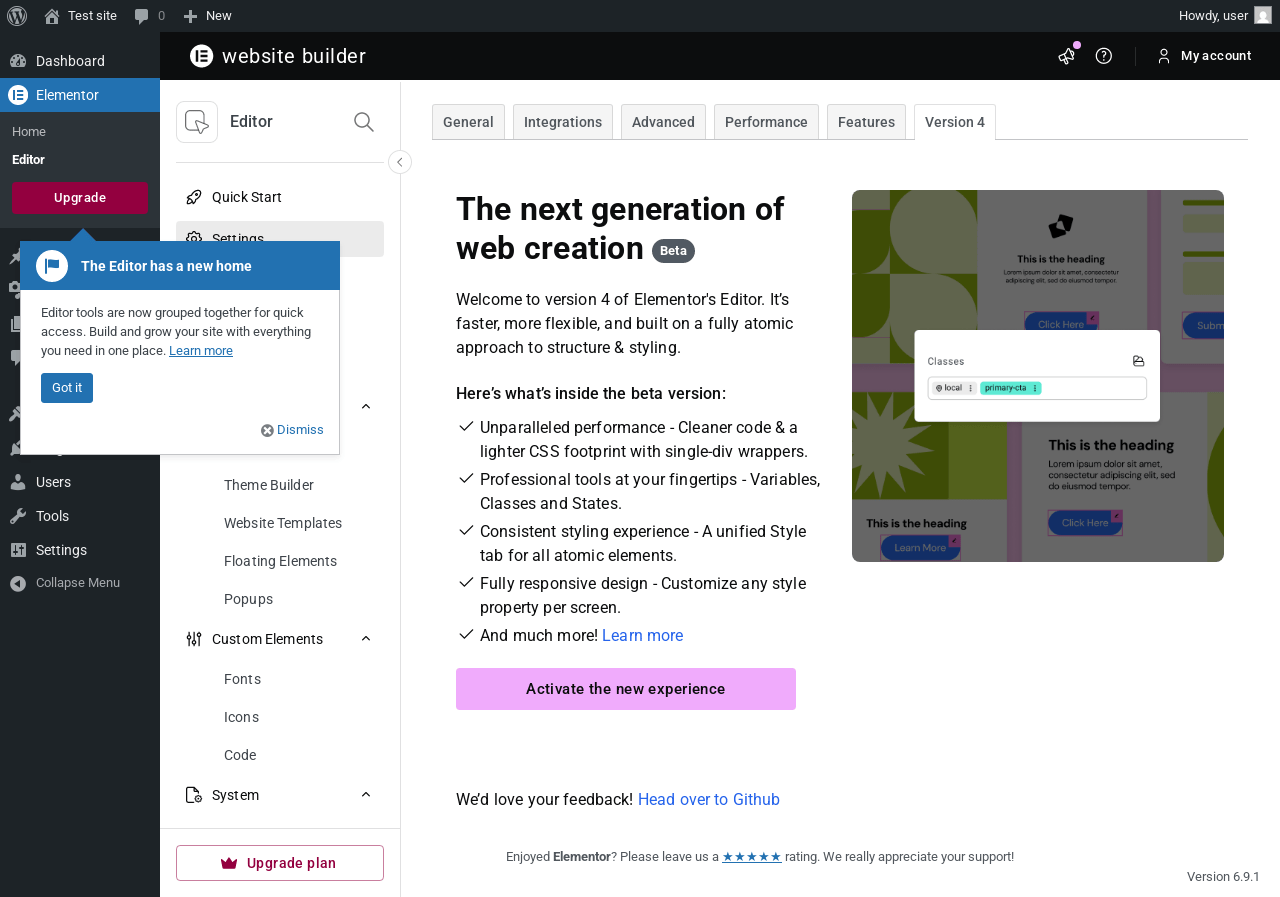Dismiss the Editor new home notice
Image resolution: width=1280 pixels, height=897 pixels.
pos(293,430)
